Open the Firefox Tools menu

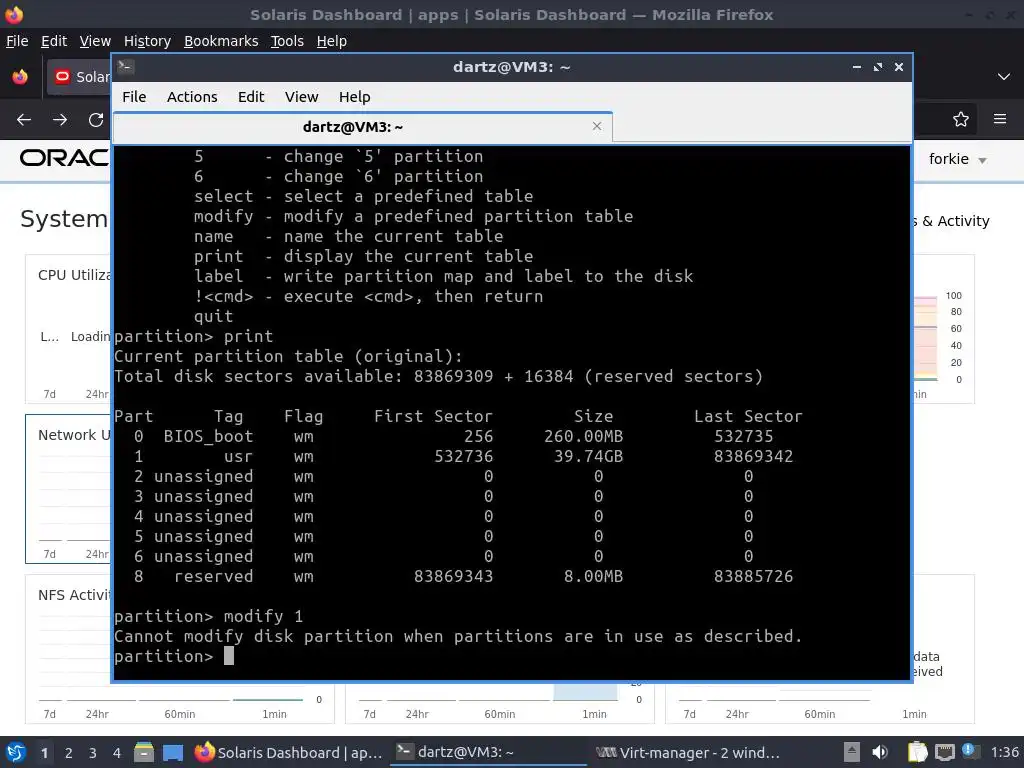click(x=287, y=41)
